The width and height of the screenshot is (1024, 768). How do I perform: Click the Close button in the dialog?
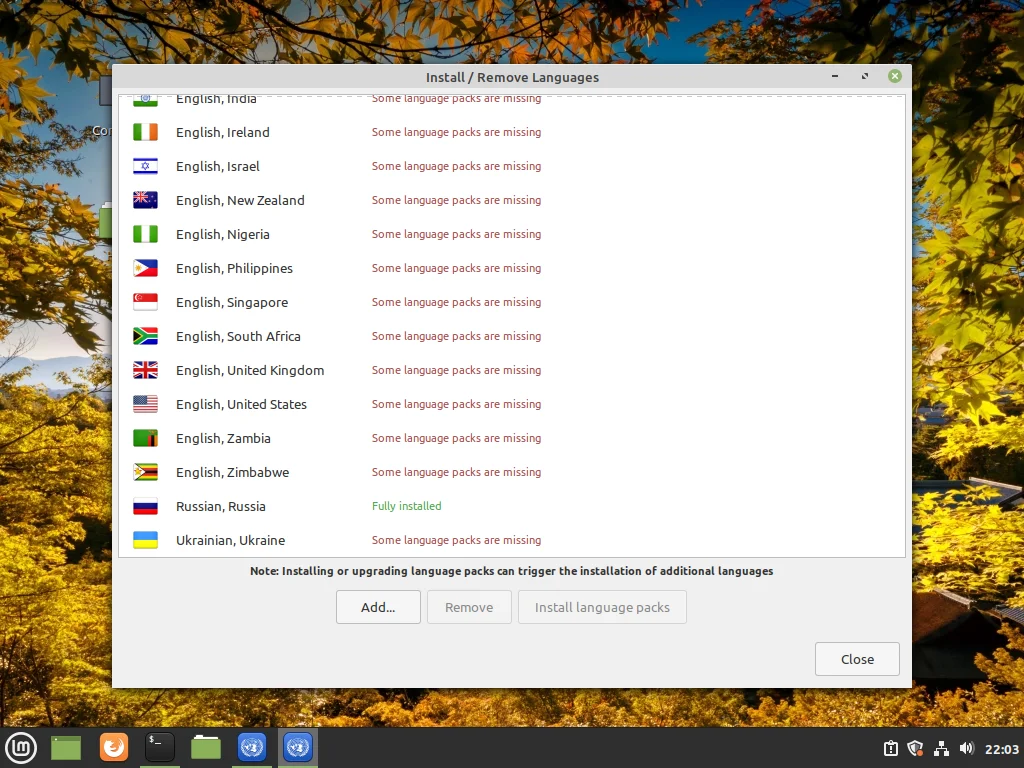point(857,659)
